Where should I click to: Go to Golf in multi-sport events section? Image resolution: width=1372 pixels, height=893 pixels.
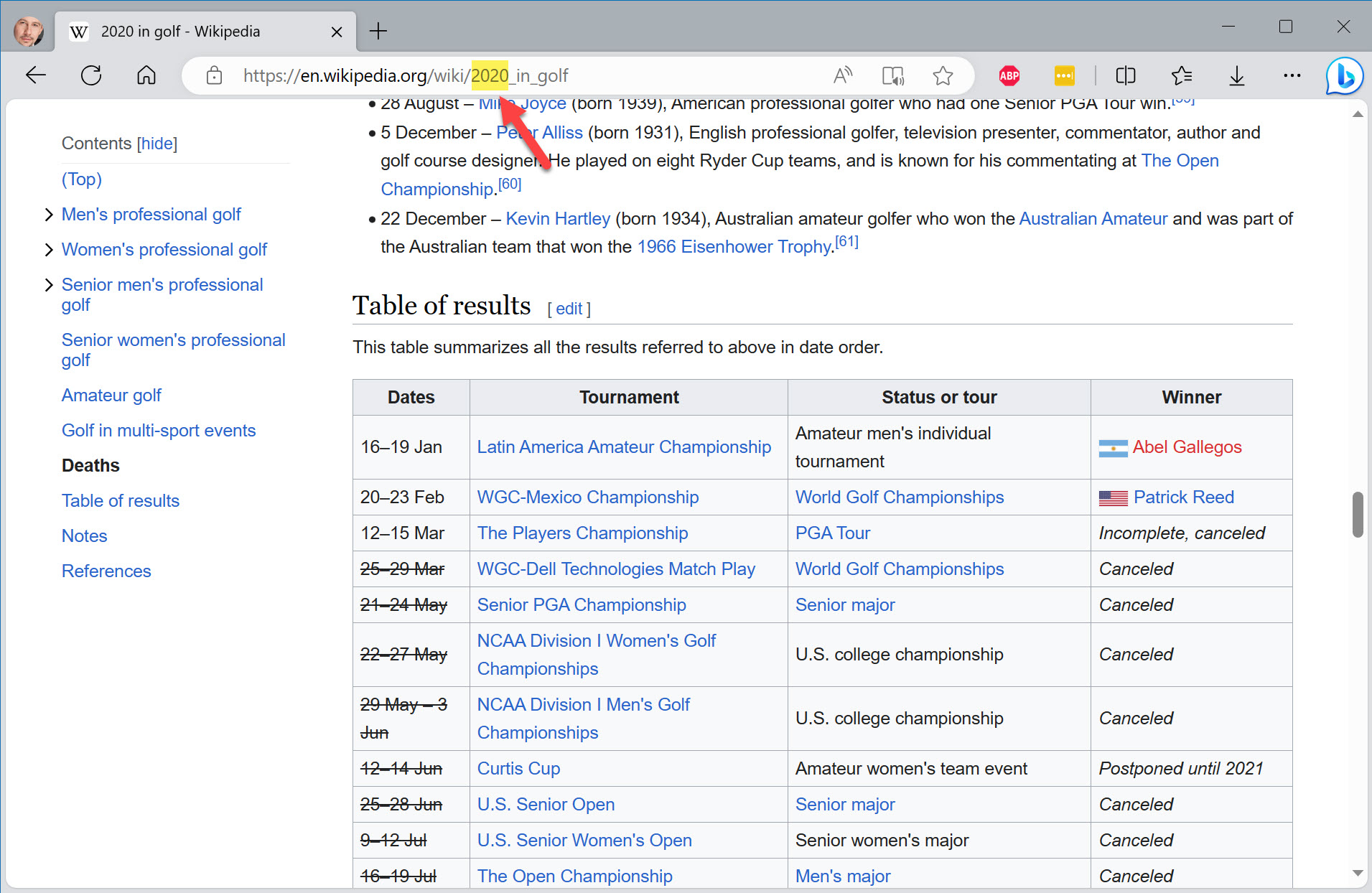[x=158, y=431]
